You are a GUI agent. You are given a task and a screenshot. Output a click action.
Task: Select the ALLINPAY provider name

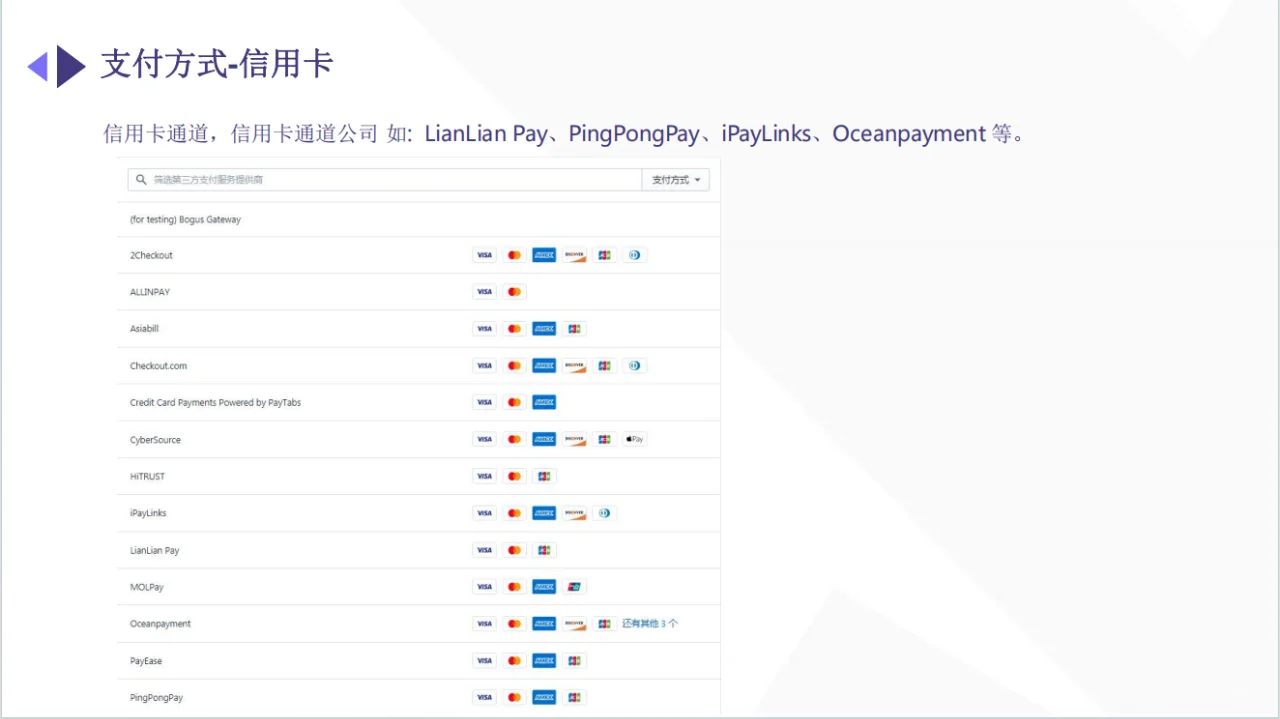[x=150, y=292]
